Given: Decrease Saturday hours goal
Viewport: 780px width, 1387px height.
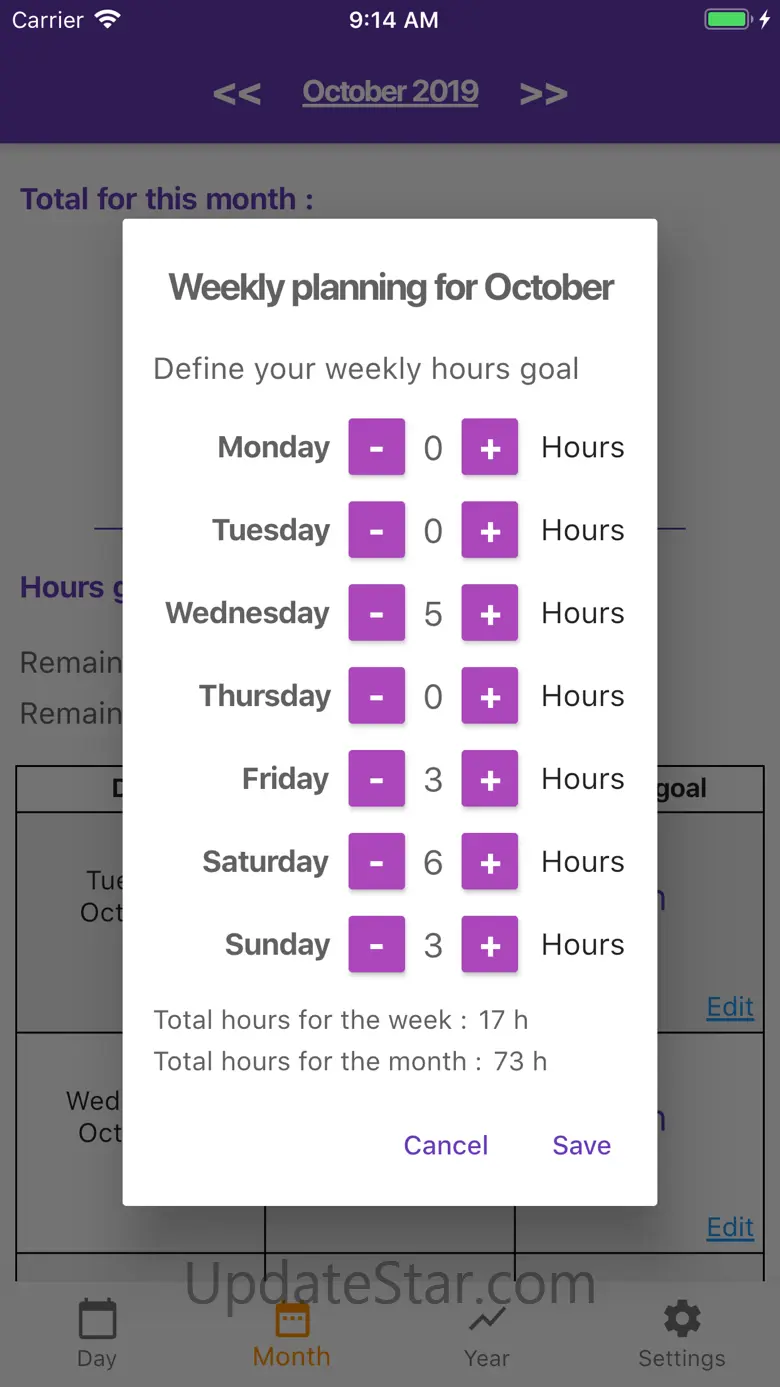Looking at the screenshot, I should click(376, 862).
